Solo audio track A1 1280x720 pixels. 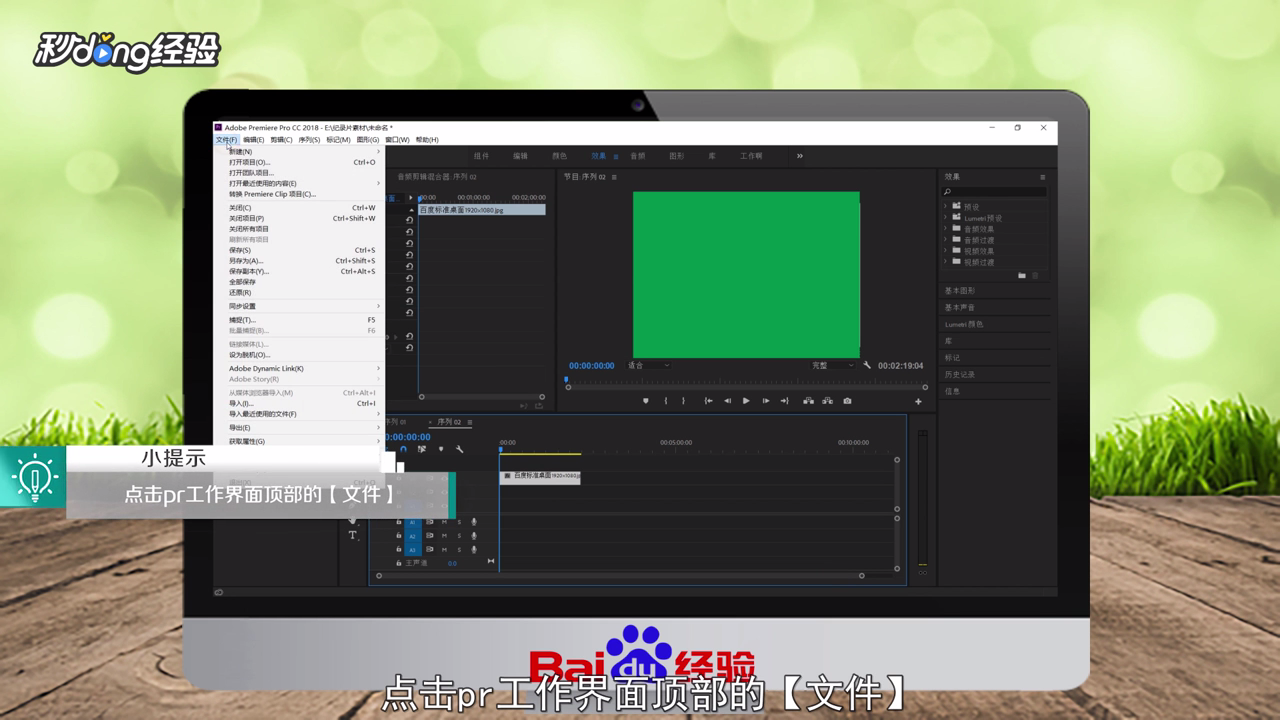tap(459, 522)
